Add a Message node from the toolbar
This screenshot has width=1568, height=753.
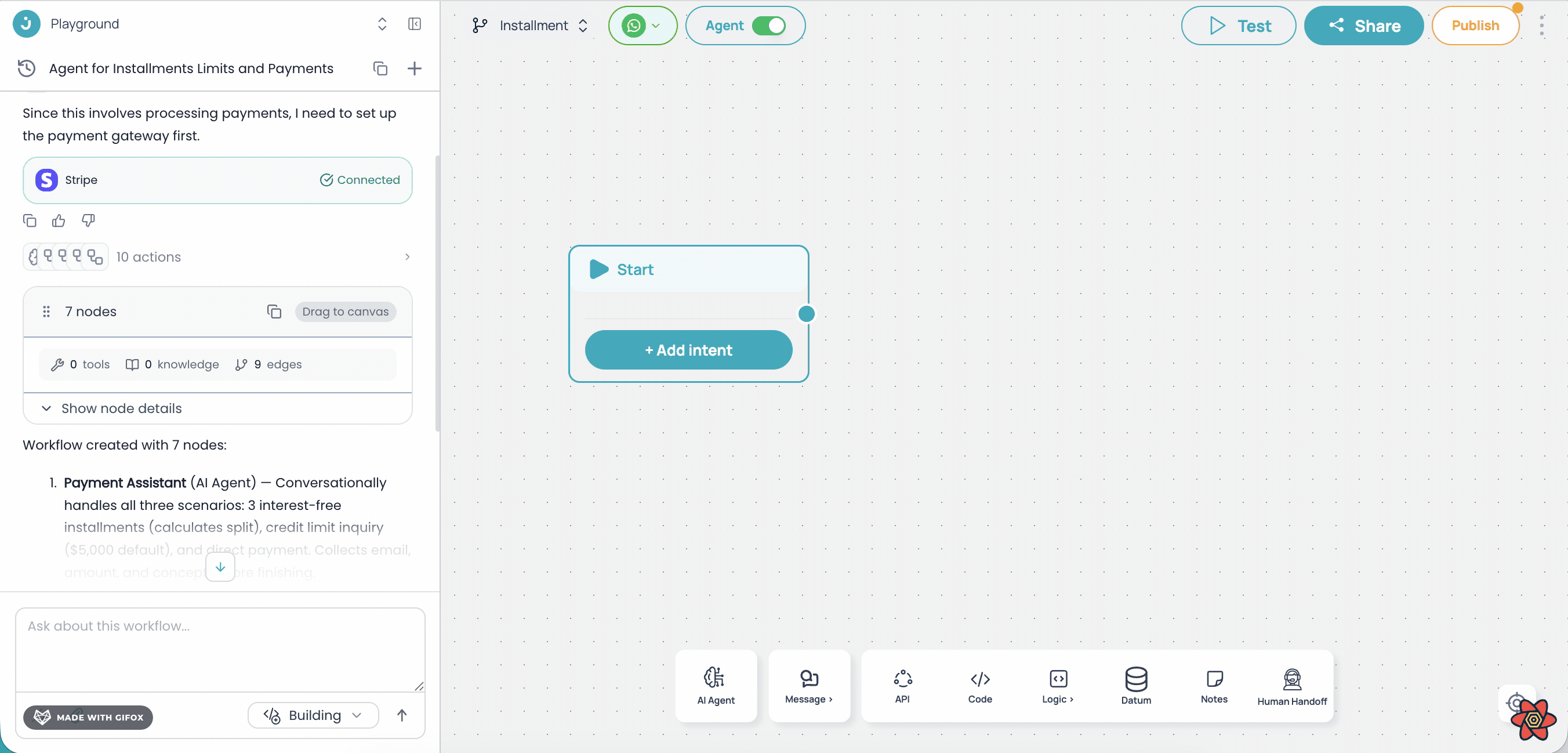(808, 686)
